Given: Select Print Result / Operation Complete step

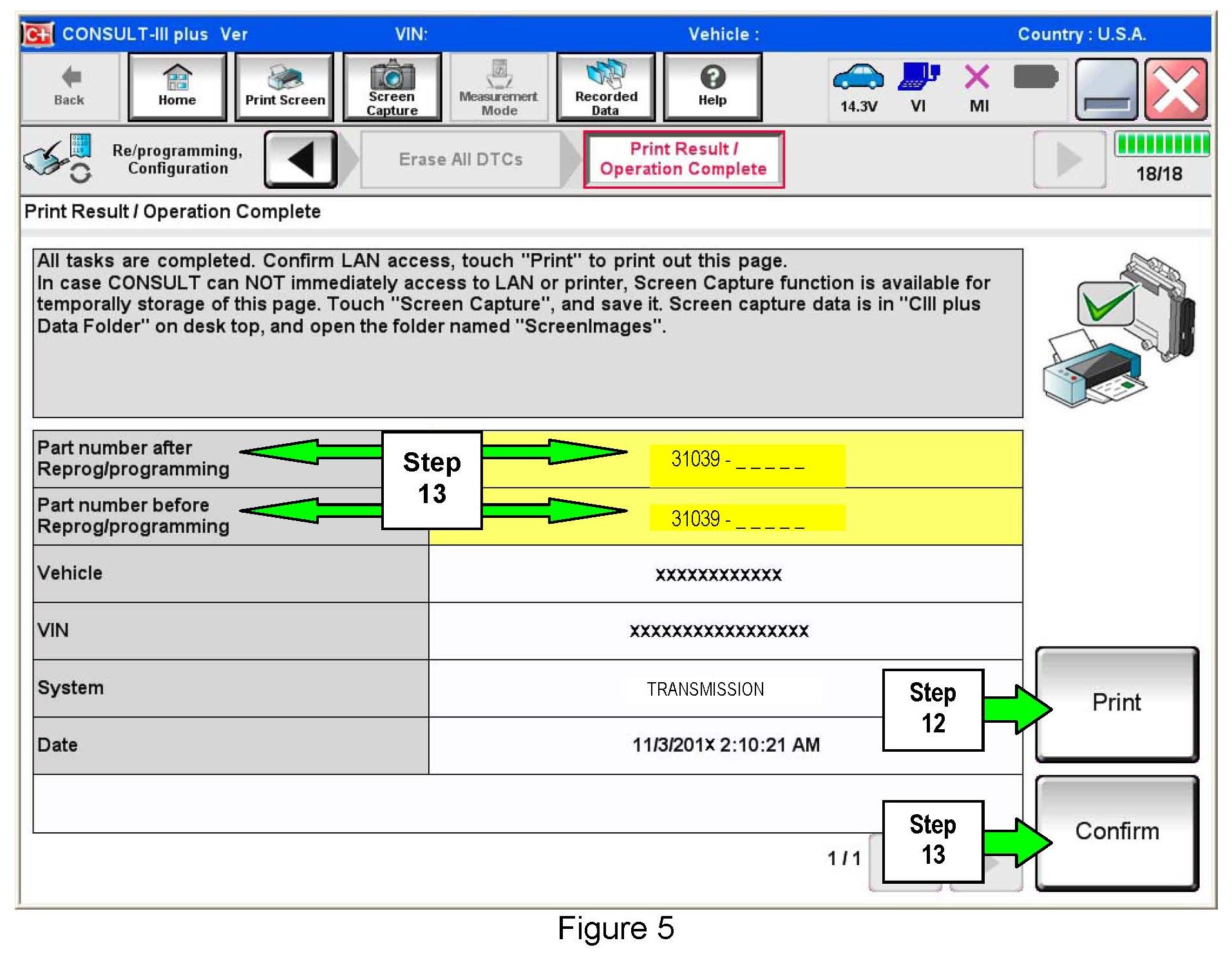Looking at the screenshot, I should click(683, 160).
